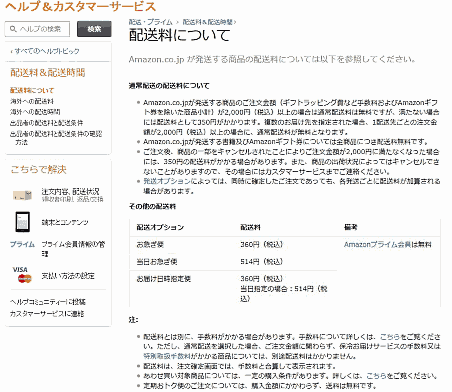This screenshot has height=392, width=452.
Task: Click 当日お急ぎ便 table row label
Action: coord(157,262)
